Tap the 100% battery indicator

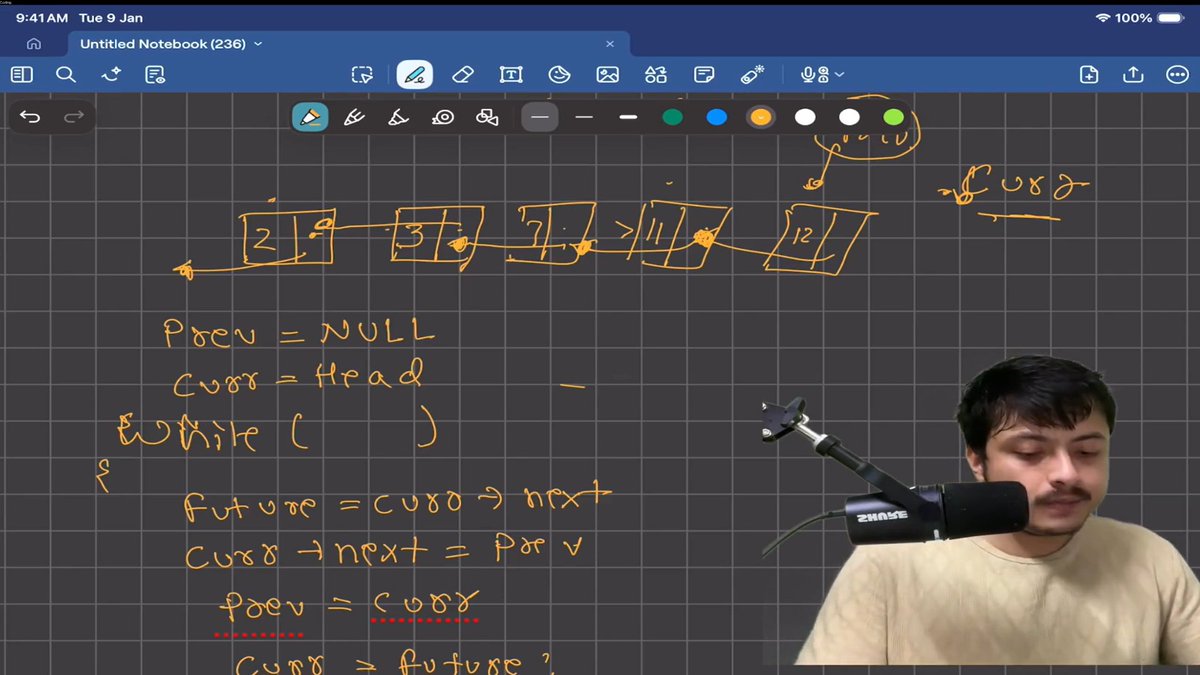tap(1151, 18)
